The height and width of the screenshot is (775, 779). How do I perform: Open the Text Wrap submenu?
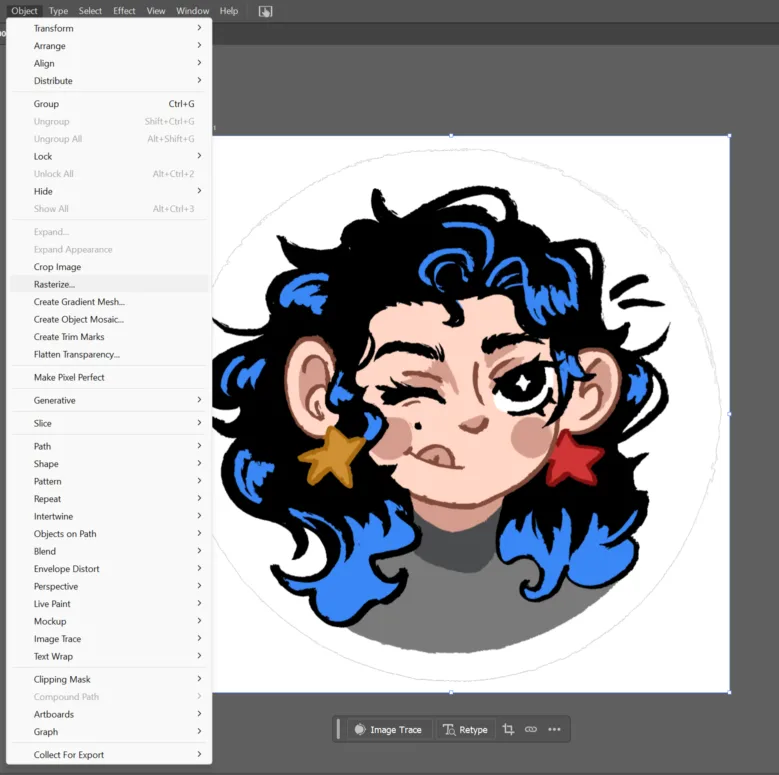(109, 656)
